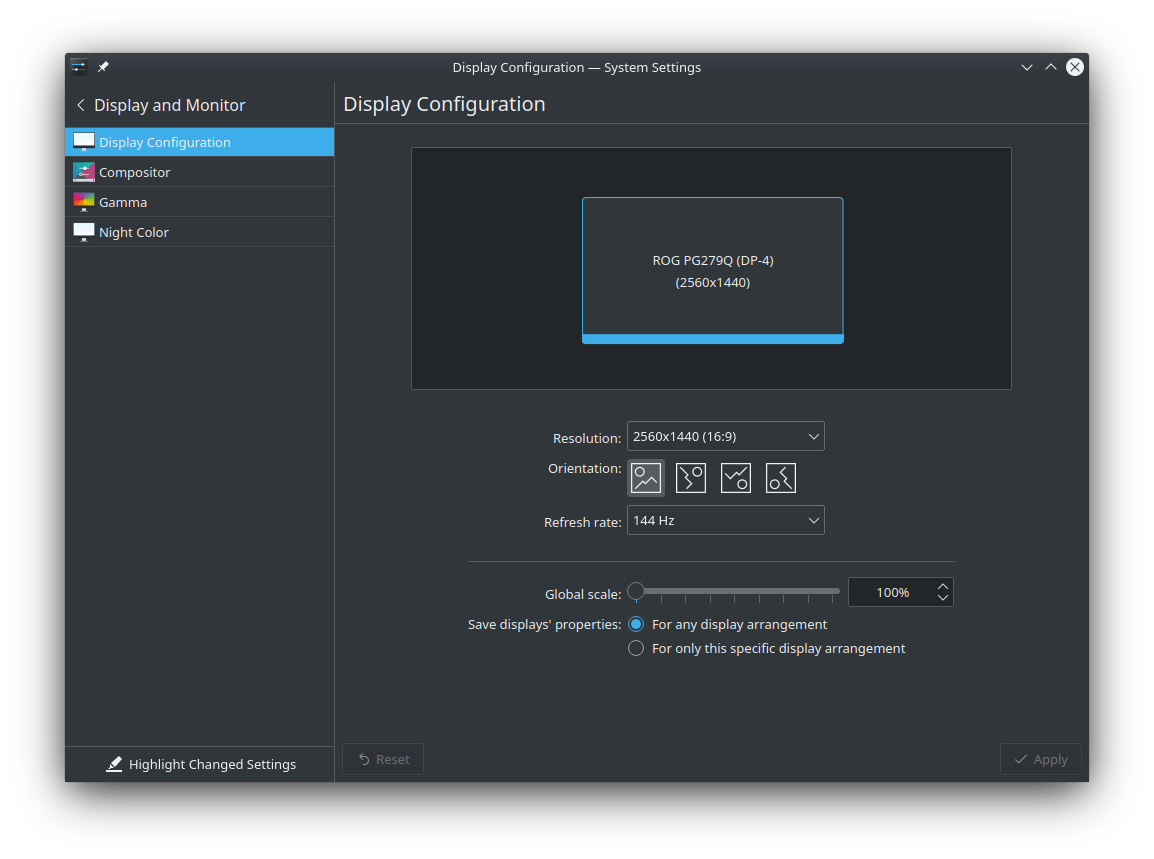Click the Display and Monitor back header

click(160, 105)
